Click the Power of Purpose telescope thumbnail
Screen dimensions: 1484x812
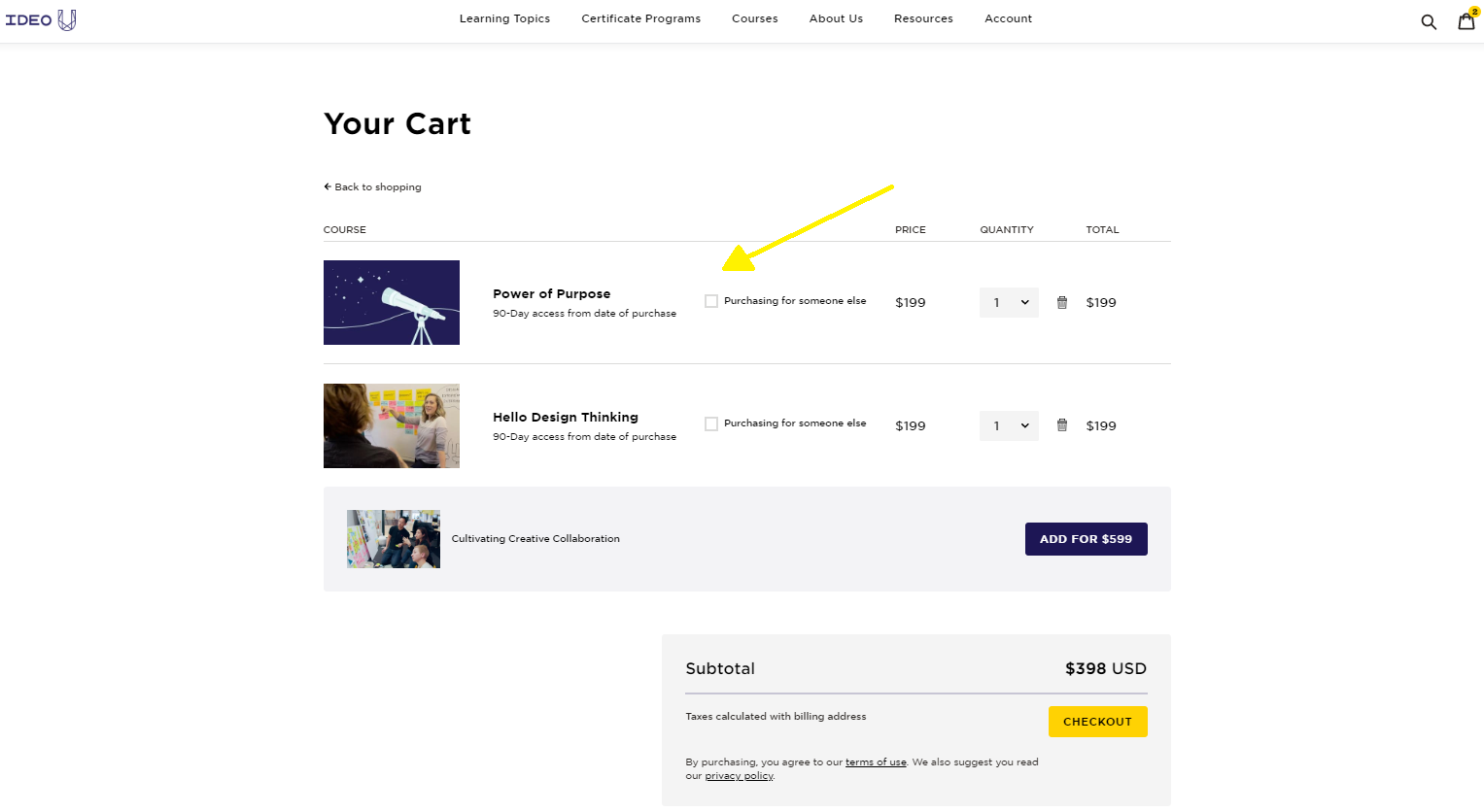click(392, 302)
